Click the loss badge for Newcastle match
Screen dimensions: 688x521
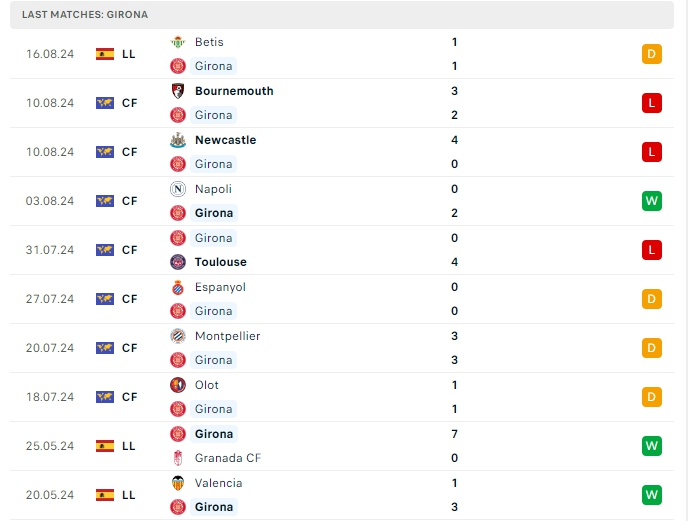coord(652,152)
